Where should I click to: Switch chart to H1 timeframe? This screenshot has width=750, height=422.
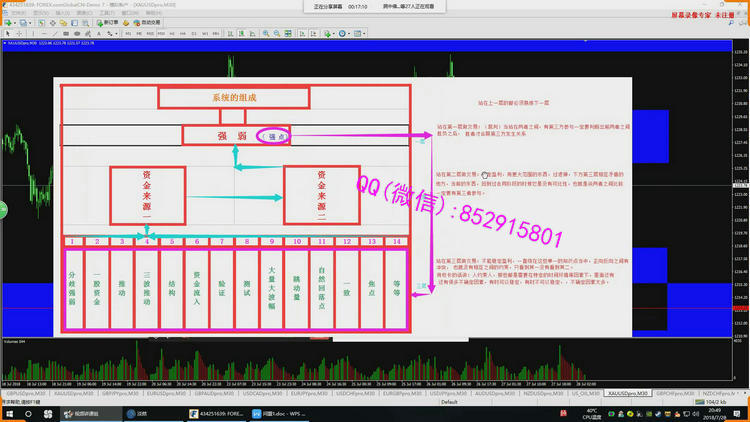pyautogui.click(x=172, y=33)
